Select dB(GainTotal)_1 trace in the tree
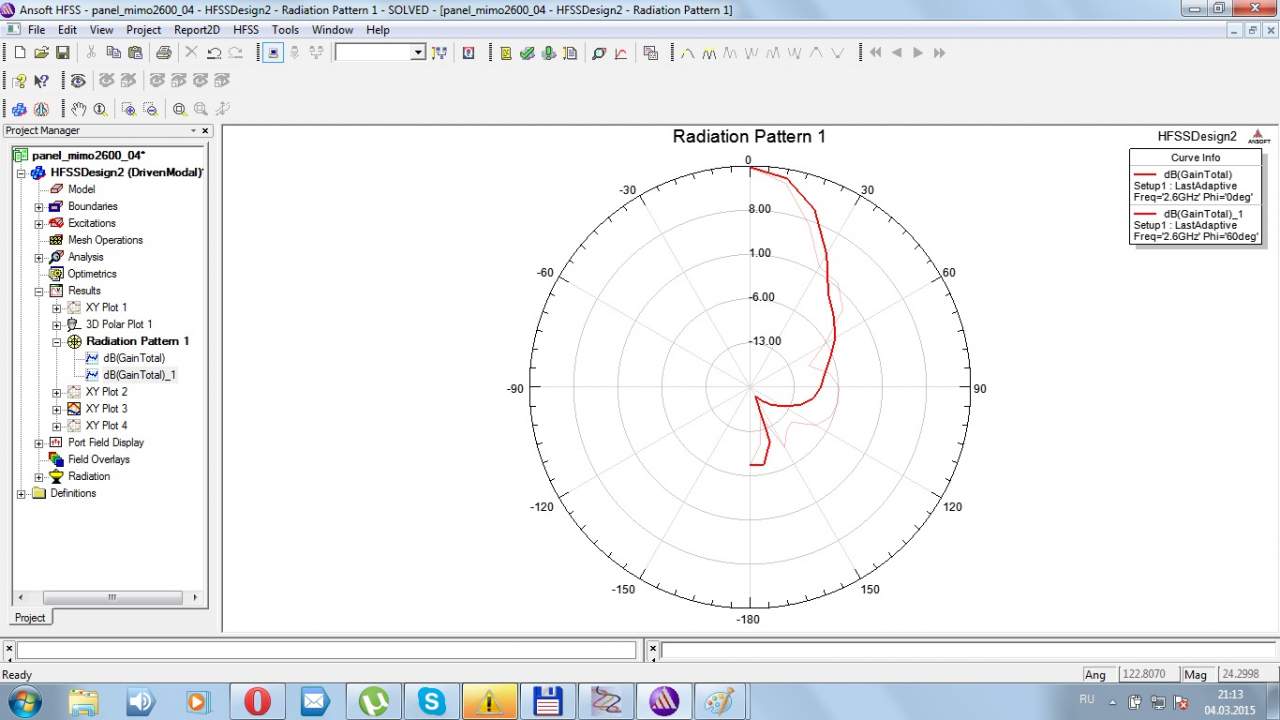 click(x=139, y=375)
